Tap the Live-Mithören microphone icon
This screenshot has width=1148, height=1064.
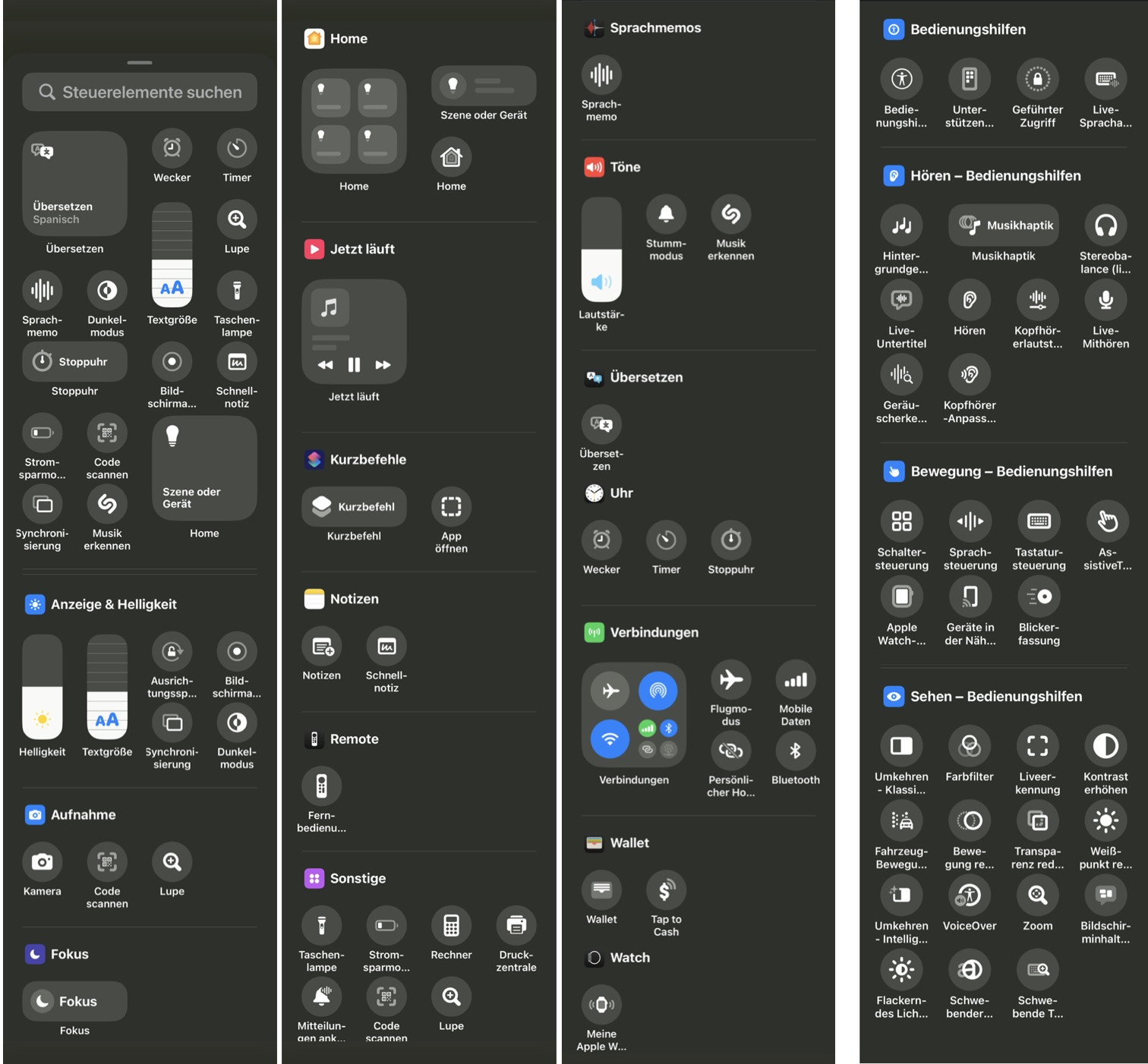coord(1105,300)
